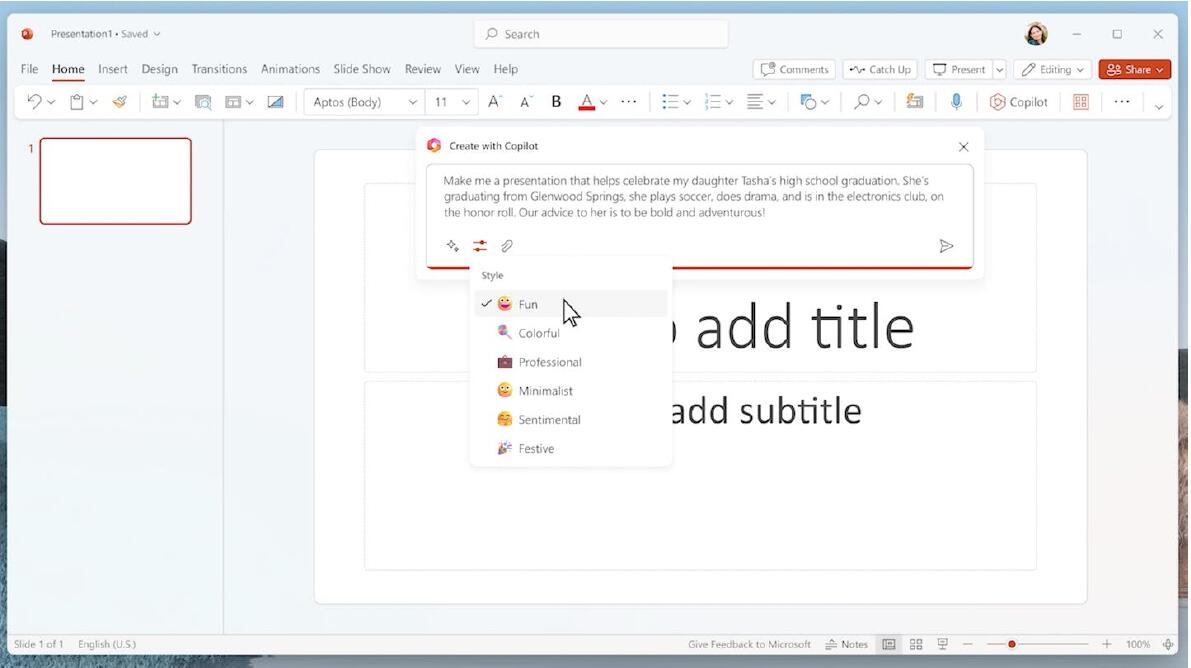Expand the Present options dropdown

coord(1000,69)
